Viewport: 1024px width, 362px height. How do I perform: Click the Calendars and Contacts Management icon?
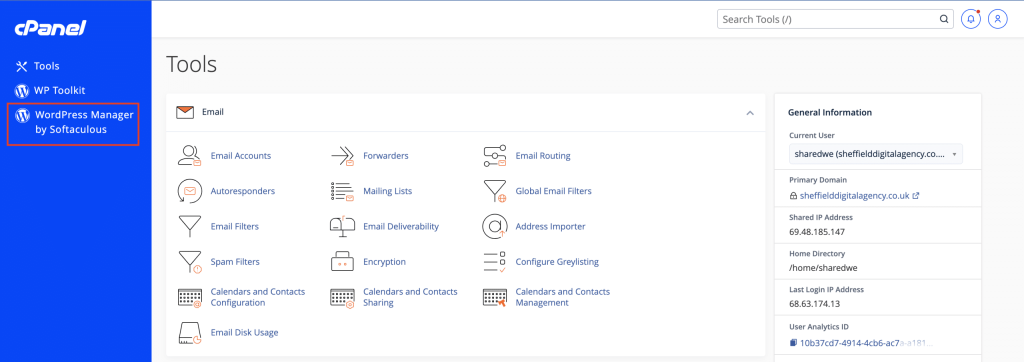point(494,297)
